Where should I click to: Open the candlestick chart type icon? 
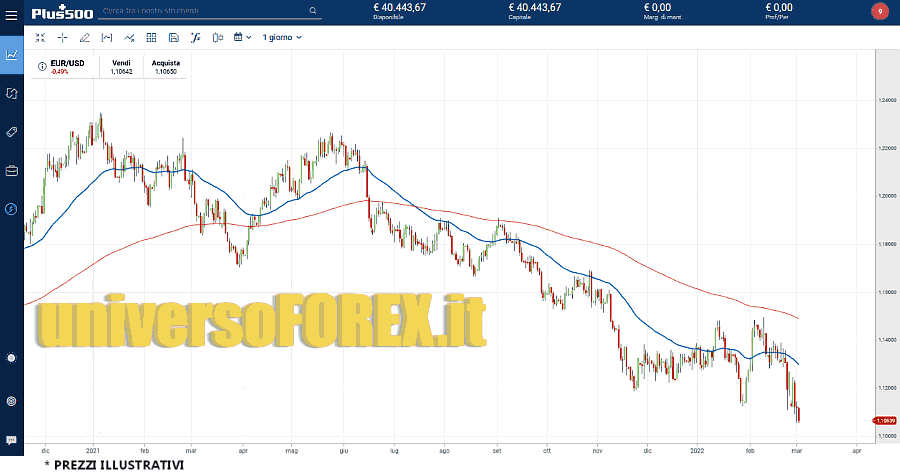pos(217,37)
